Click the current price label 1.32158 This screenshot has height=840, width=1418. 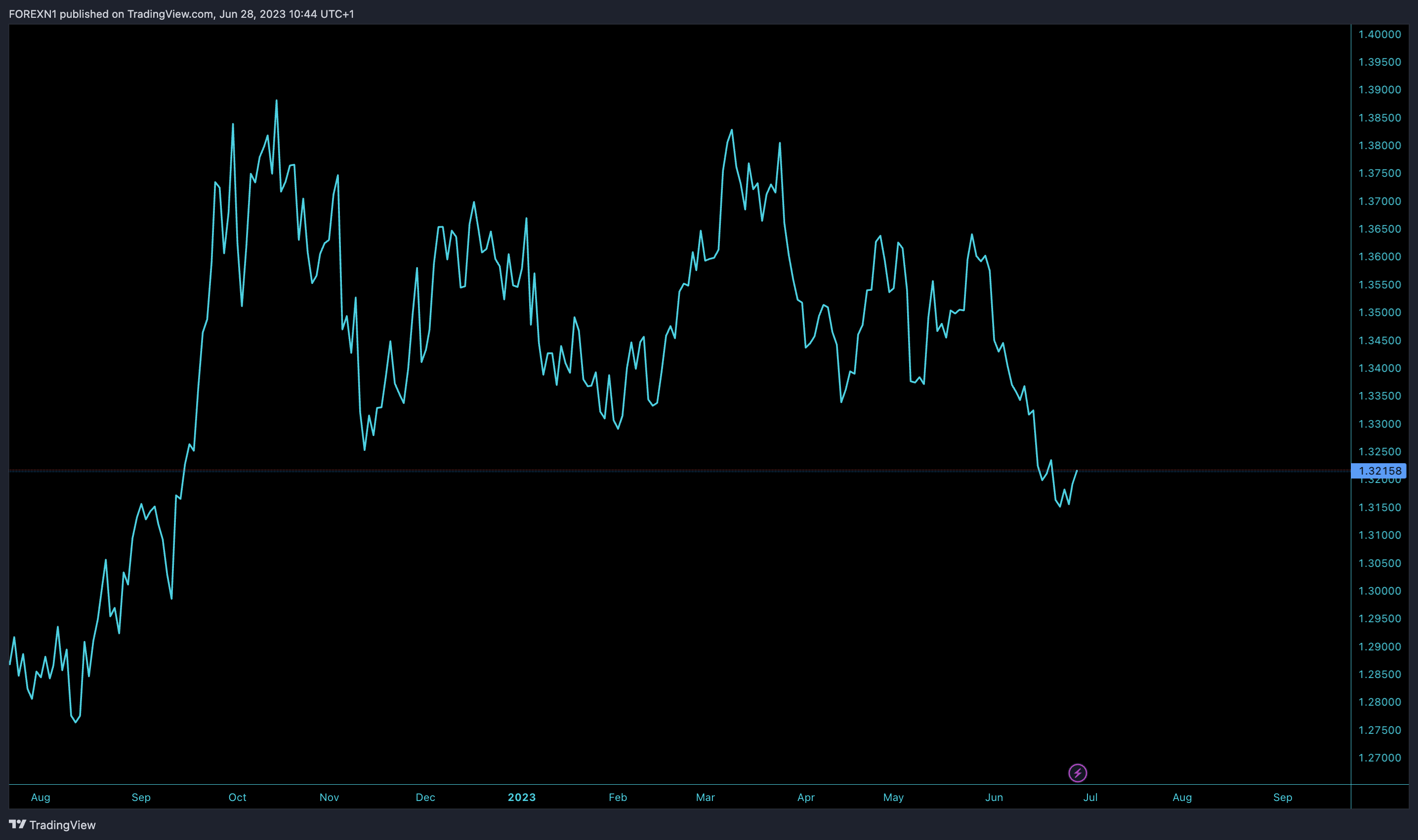[1379, 471]
